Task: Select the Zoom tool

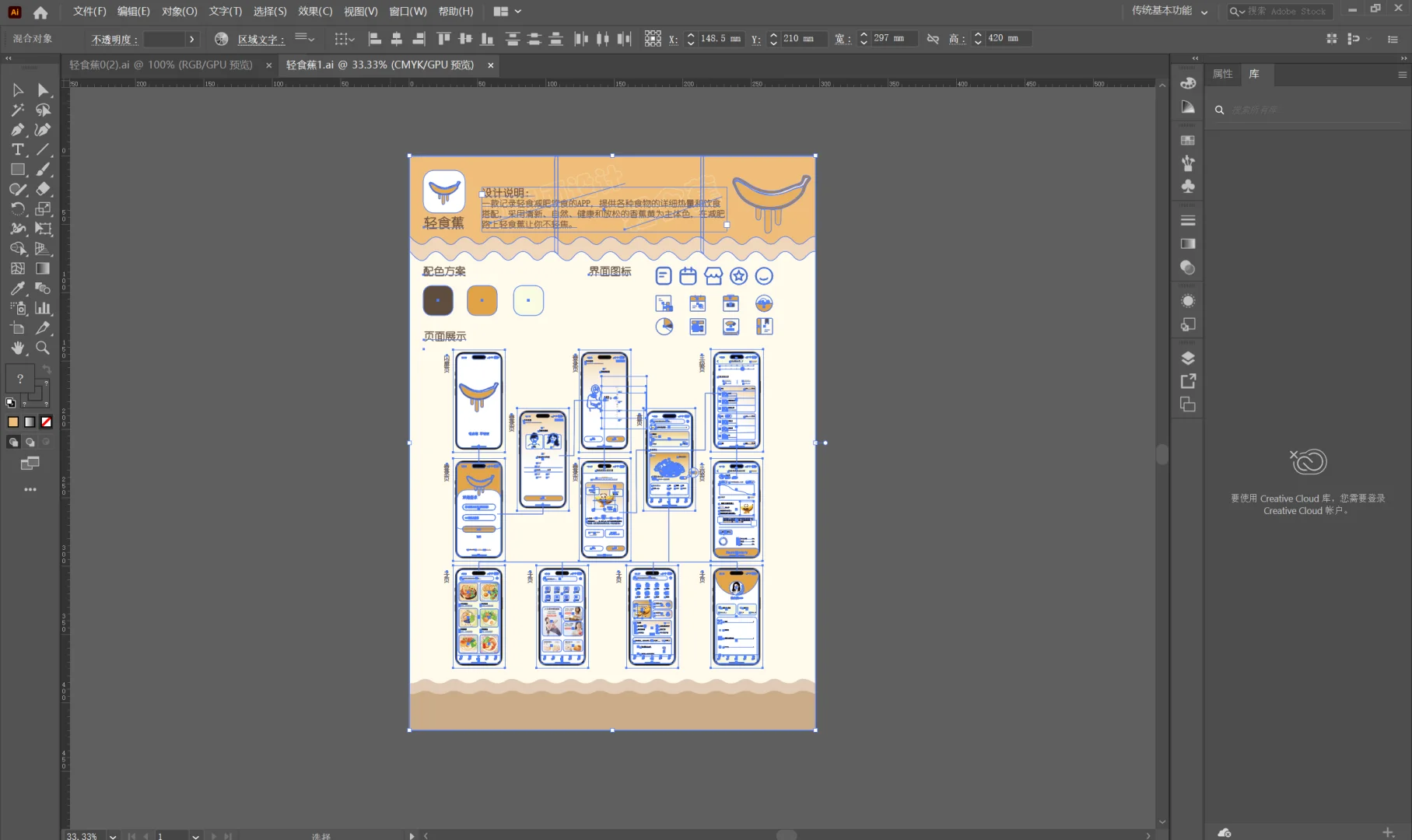Action: click(43, 348)
